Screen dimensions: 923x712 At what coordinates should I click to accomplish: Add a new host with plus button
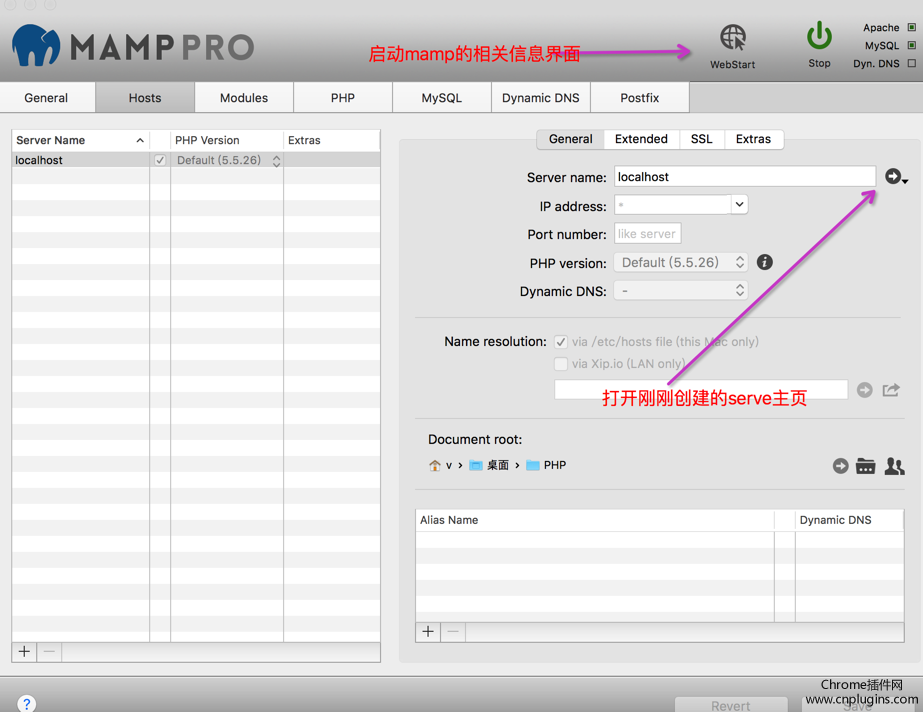[x=24, y=652]
